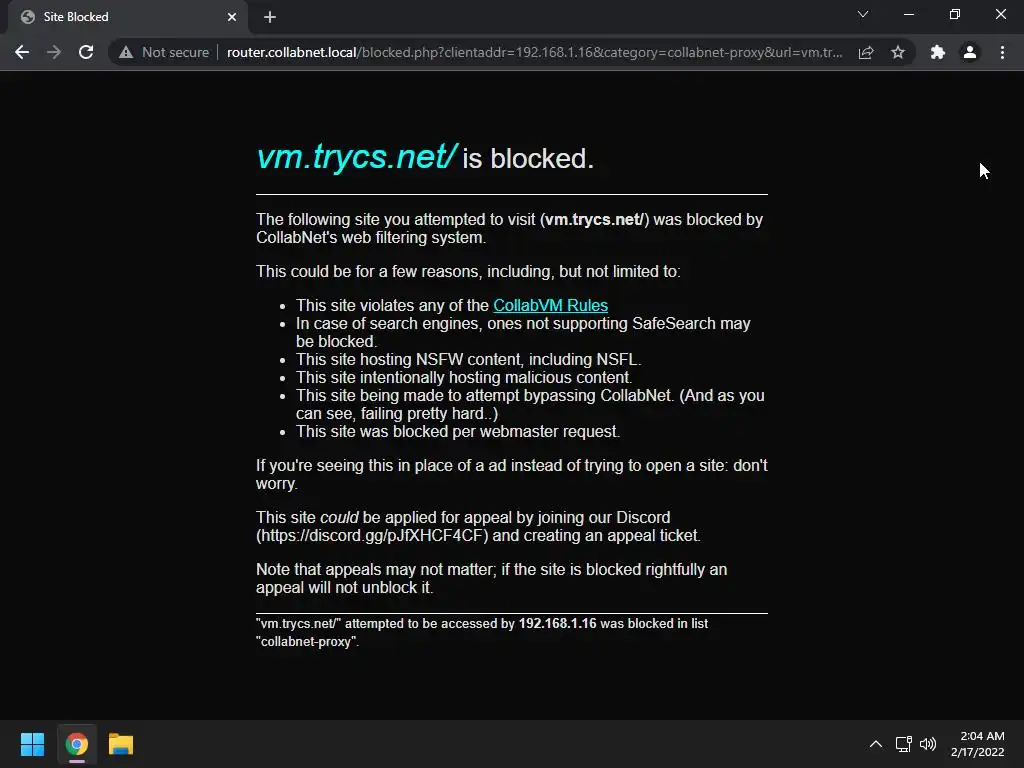This screenshot has width=1024, height=768.
Task: Click the "collabnet-proxy" list name text
Action: coord(306,642)
